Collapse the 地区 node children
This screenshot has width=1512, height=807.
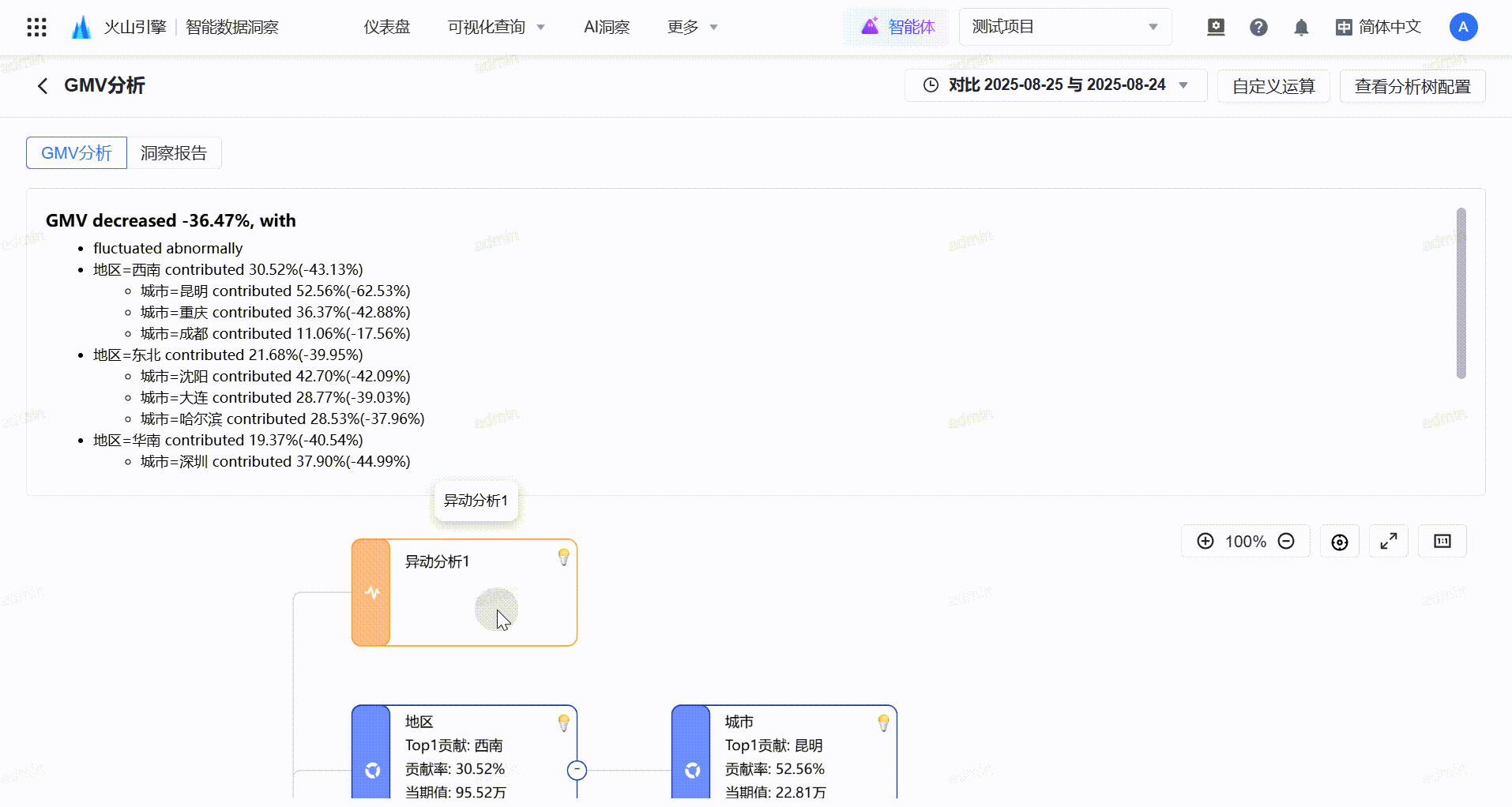pyautogui.click(x=577, y=770)
